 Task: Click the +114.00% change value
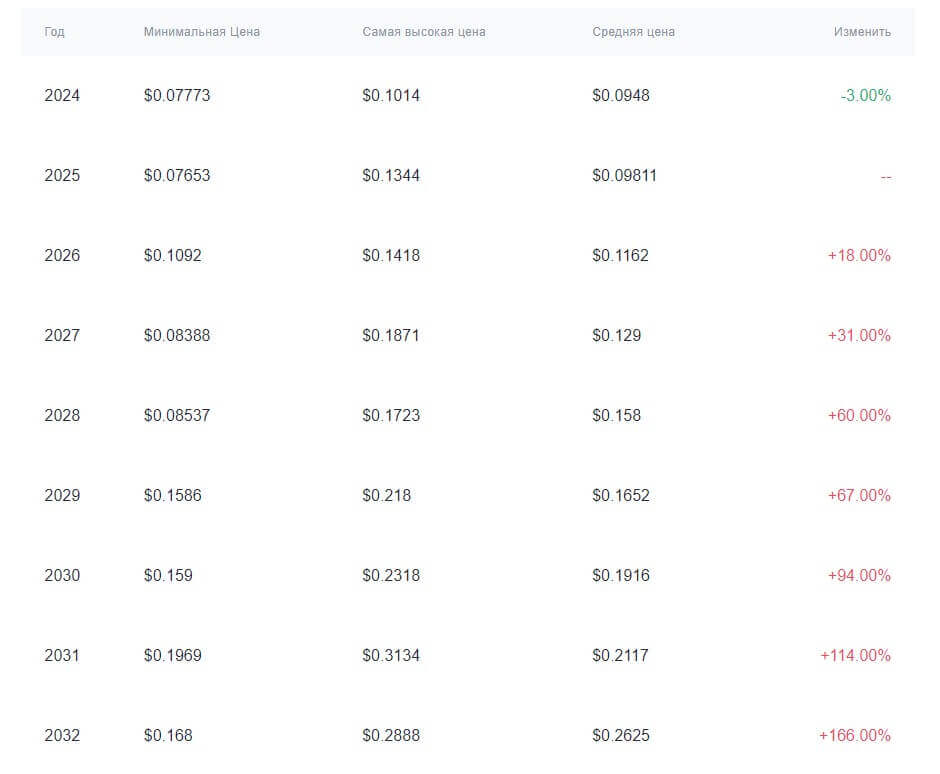(855, 656)
